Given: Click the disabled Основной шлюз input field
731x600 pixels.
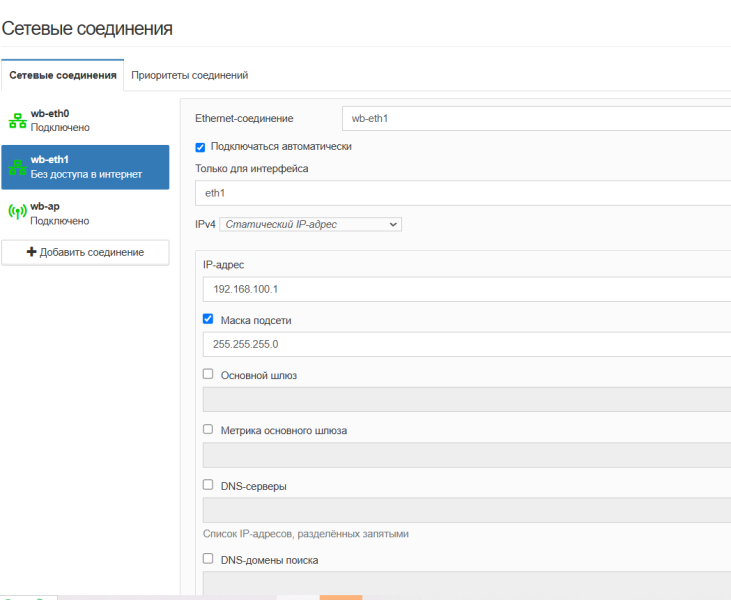Looking at the screenshot, I should click(467, 399).
